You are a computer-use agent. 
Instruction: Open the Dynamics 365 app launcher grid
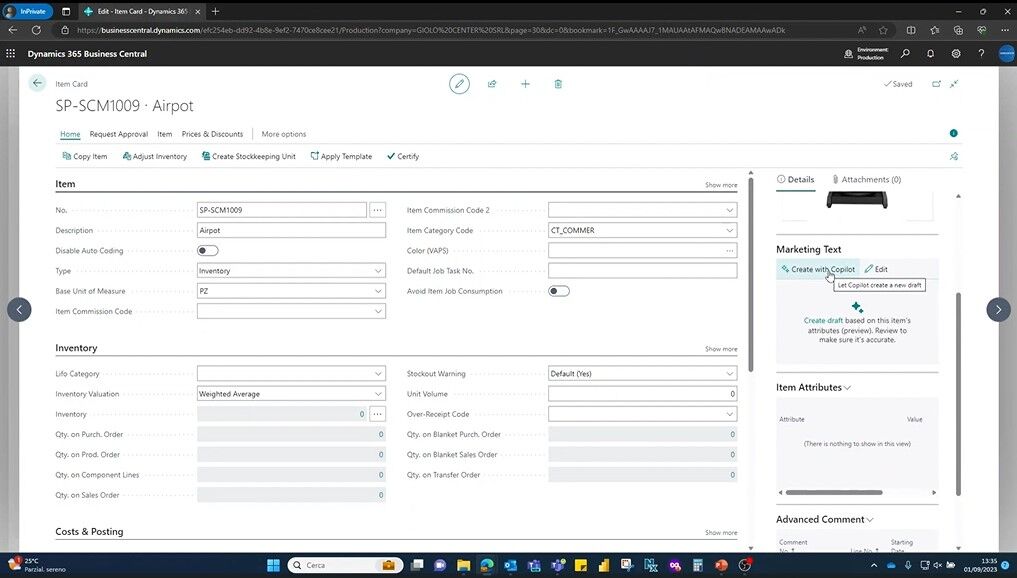click(x=10, y=54)
